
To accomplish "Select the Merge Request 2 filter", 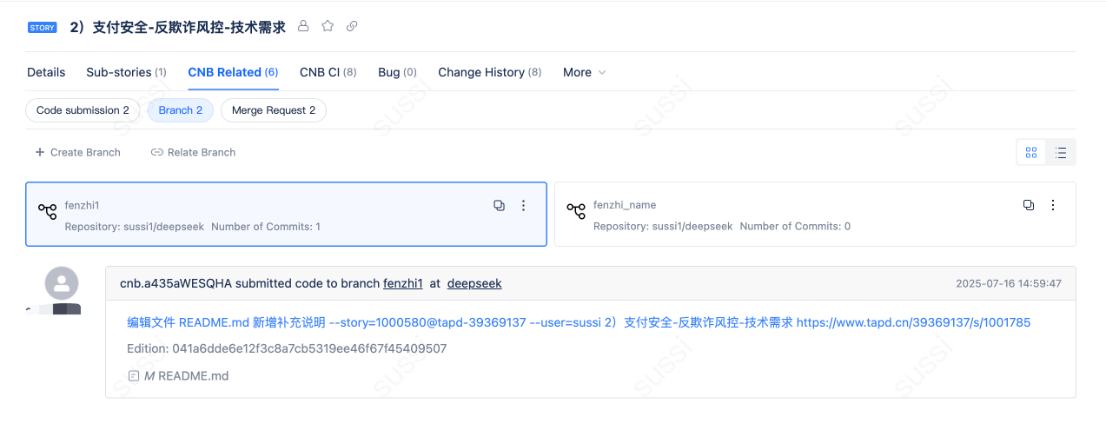I will click(x=273, y=110).
